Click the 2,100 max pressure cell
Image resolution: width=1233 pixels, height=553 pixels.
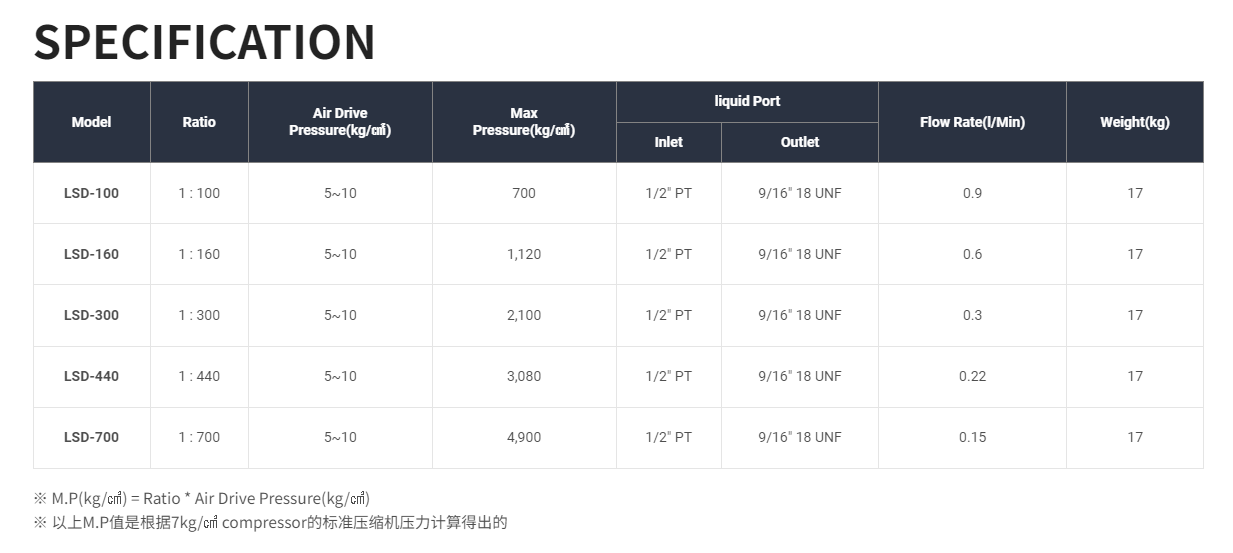point(524,315)
